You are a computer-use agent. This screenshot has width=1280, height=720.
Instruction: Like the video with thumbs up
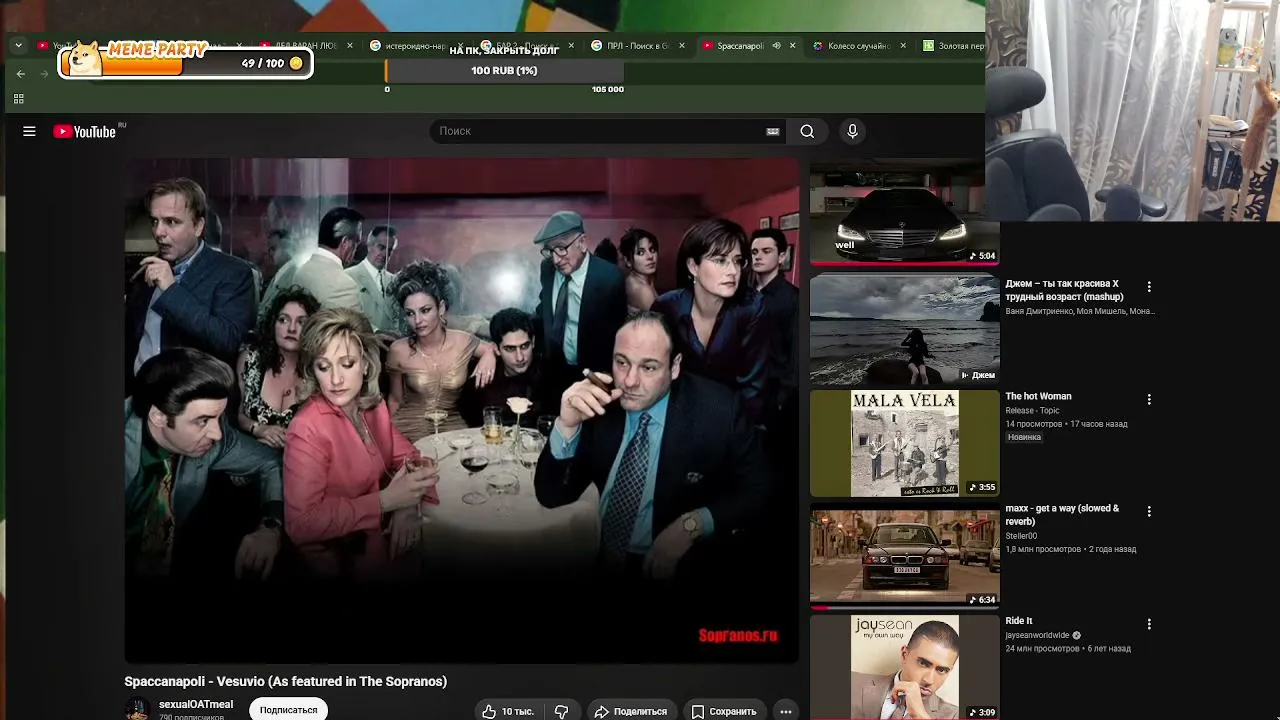(508, 711)
